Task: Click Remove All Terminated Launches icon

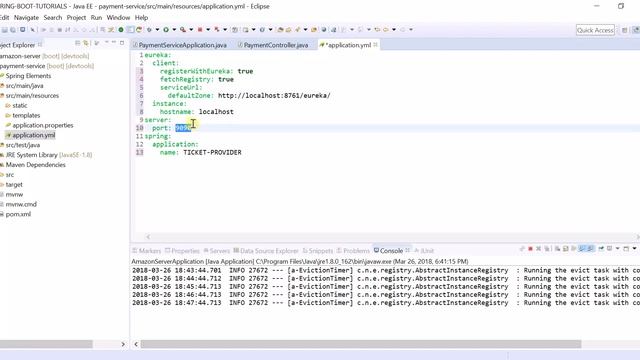Action: [547, 249]
